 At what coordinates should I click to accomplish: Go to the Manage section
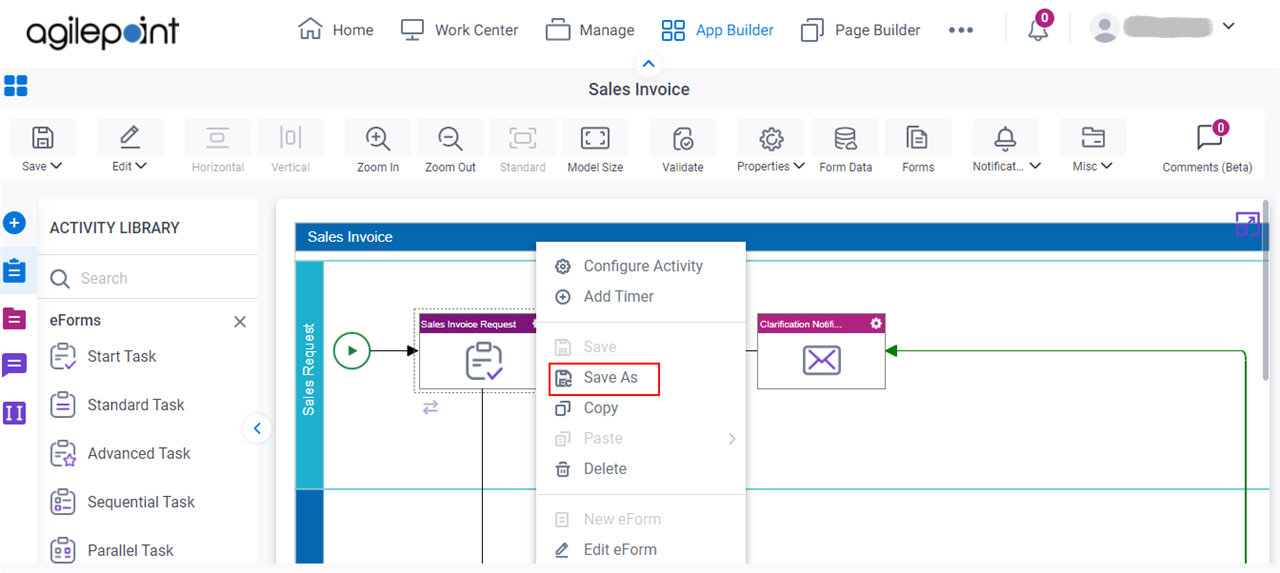coord(590,30)
